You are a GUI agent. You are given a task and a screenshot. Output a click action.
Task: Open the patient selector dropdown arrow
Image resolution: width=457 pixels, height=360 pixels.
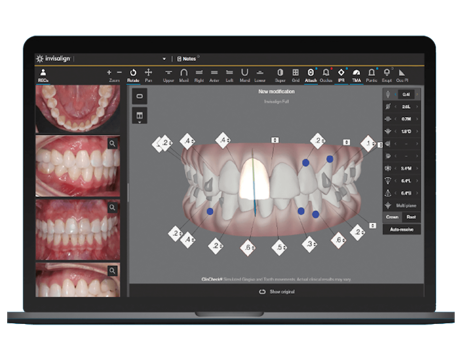(x=164, y=59)
